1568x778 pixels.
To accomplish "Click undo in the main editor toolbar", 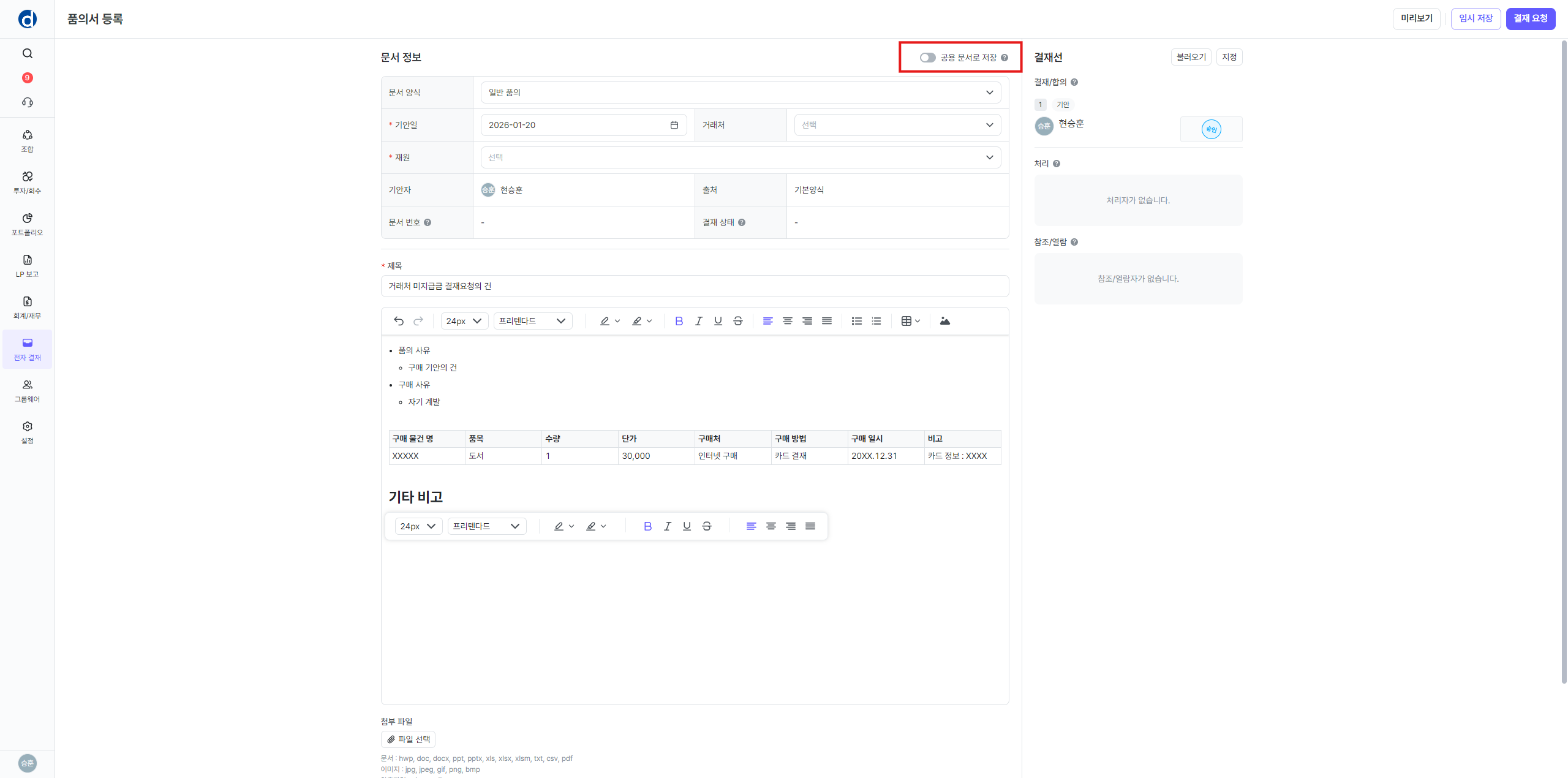I will [x=399, y=321].
